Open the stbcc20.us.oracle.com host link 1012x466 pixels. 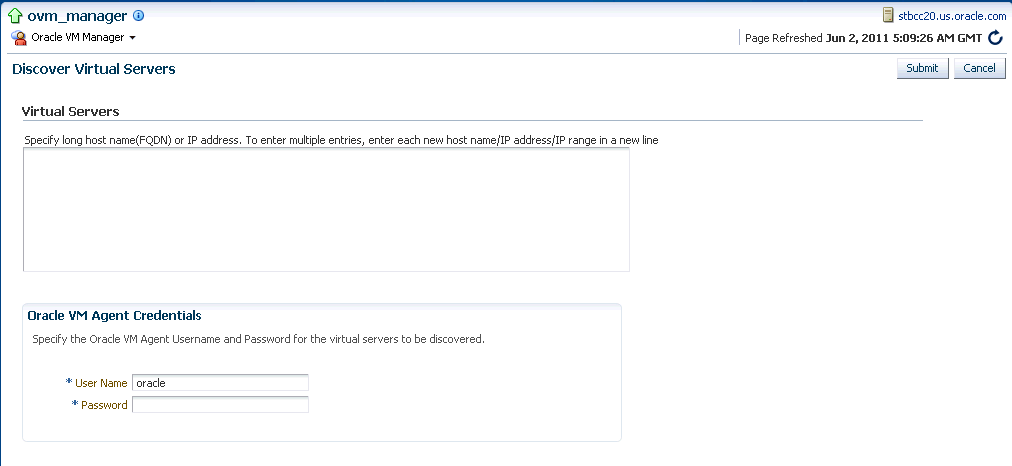pos(952,16)
